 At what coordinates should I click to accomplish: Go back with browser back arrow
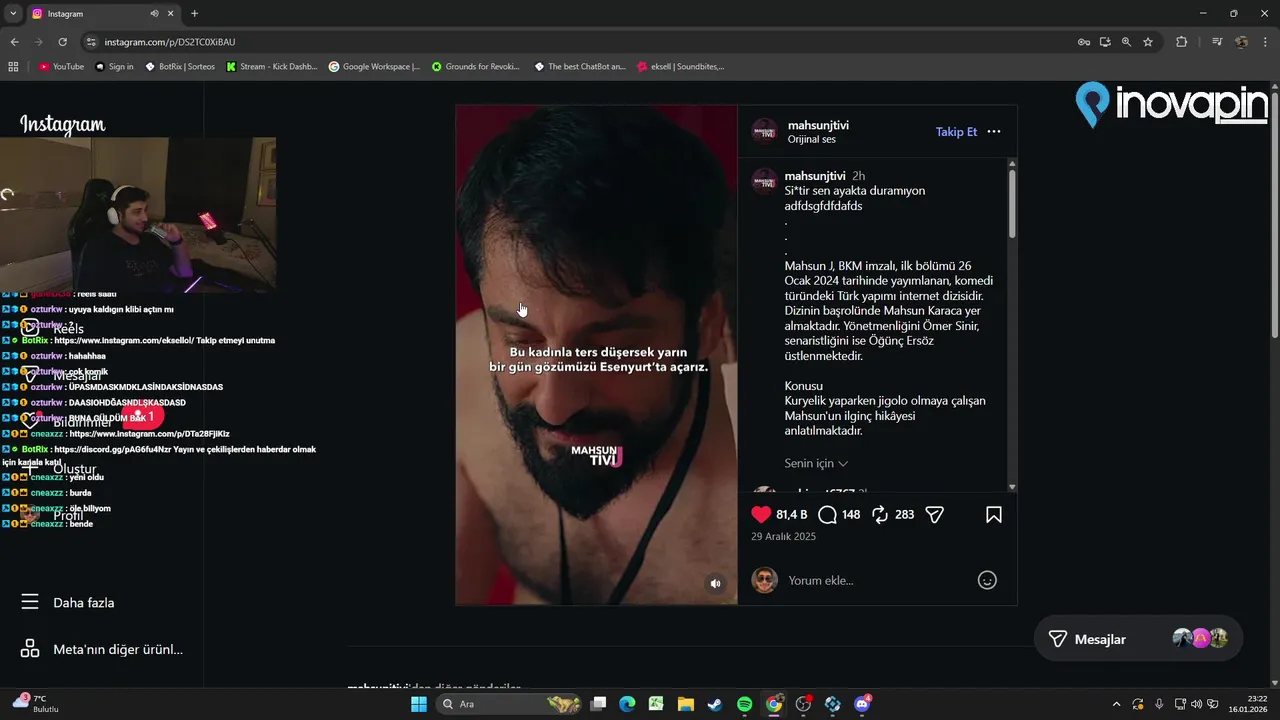coord(14,42)
